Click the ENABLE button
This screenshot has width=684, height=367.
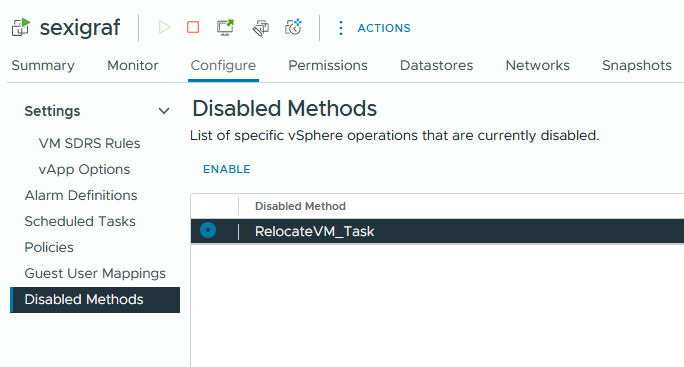click(227, 169)
